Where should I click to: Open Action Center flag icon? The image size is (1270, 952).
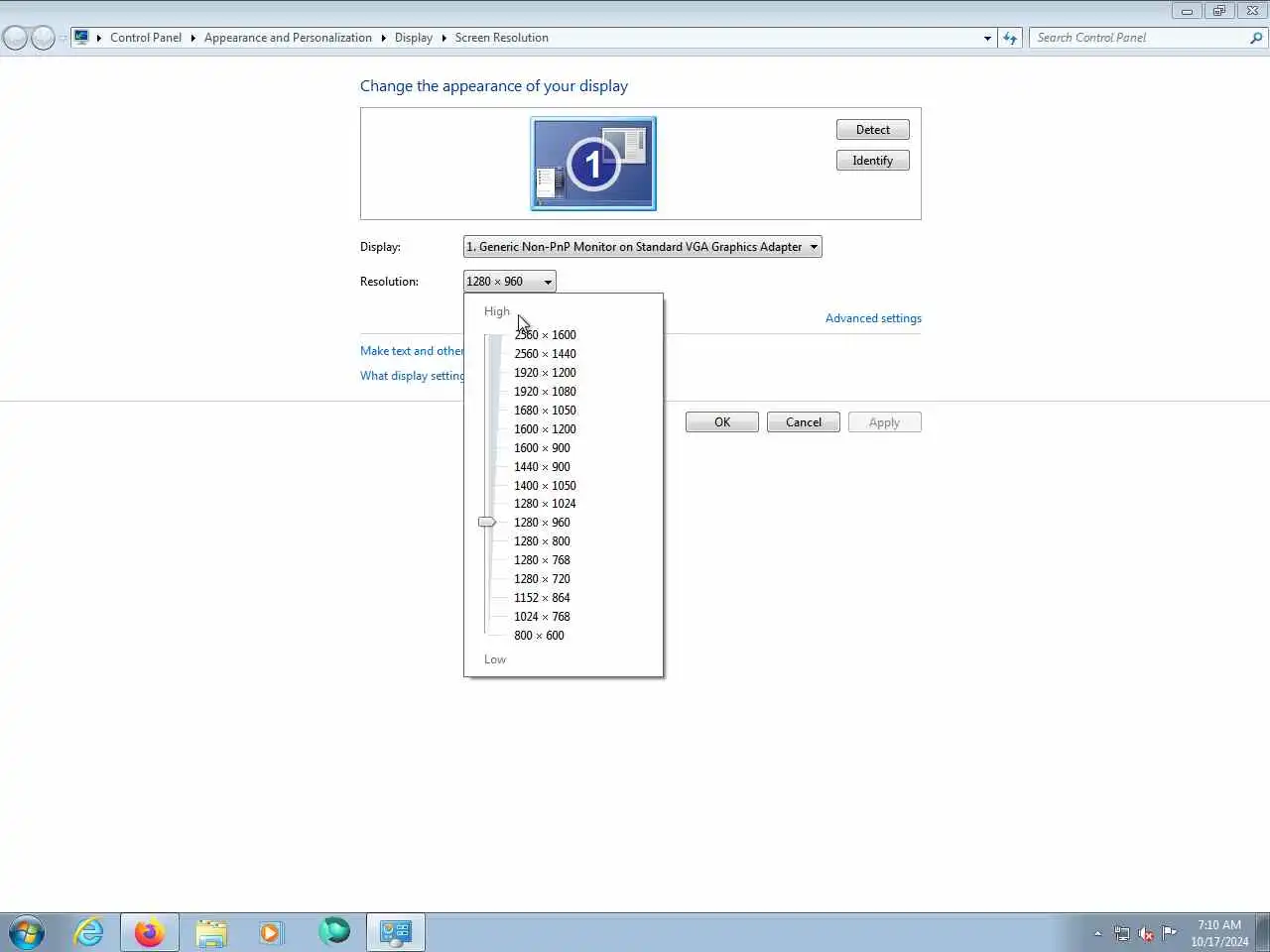pos(1170,932)
